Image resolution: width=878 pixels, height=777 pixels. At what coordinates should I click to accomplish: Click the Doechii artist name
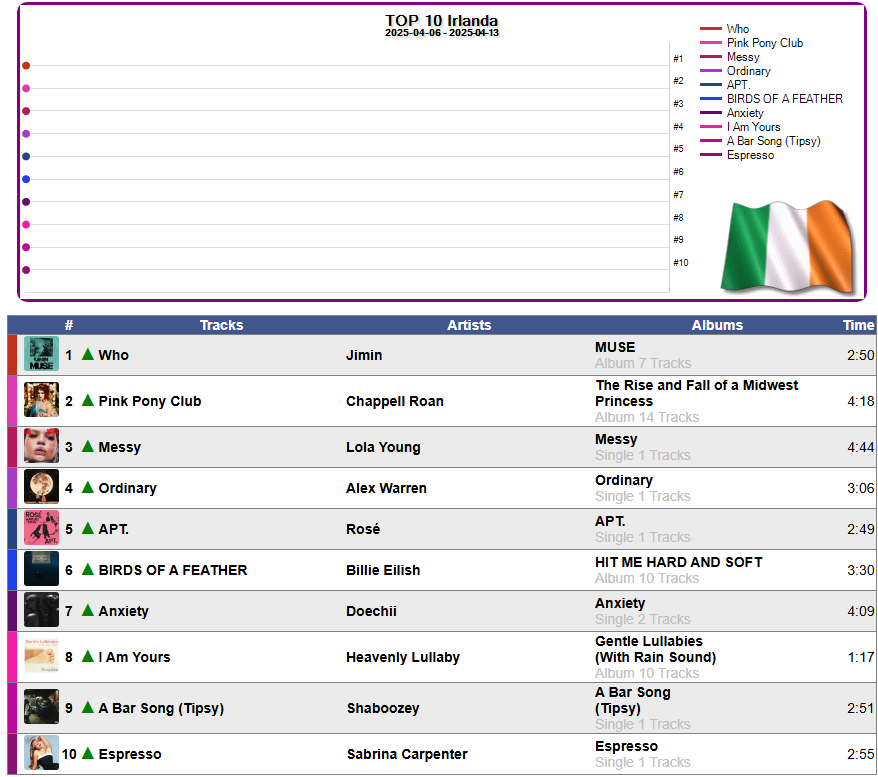371,611
